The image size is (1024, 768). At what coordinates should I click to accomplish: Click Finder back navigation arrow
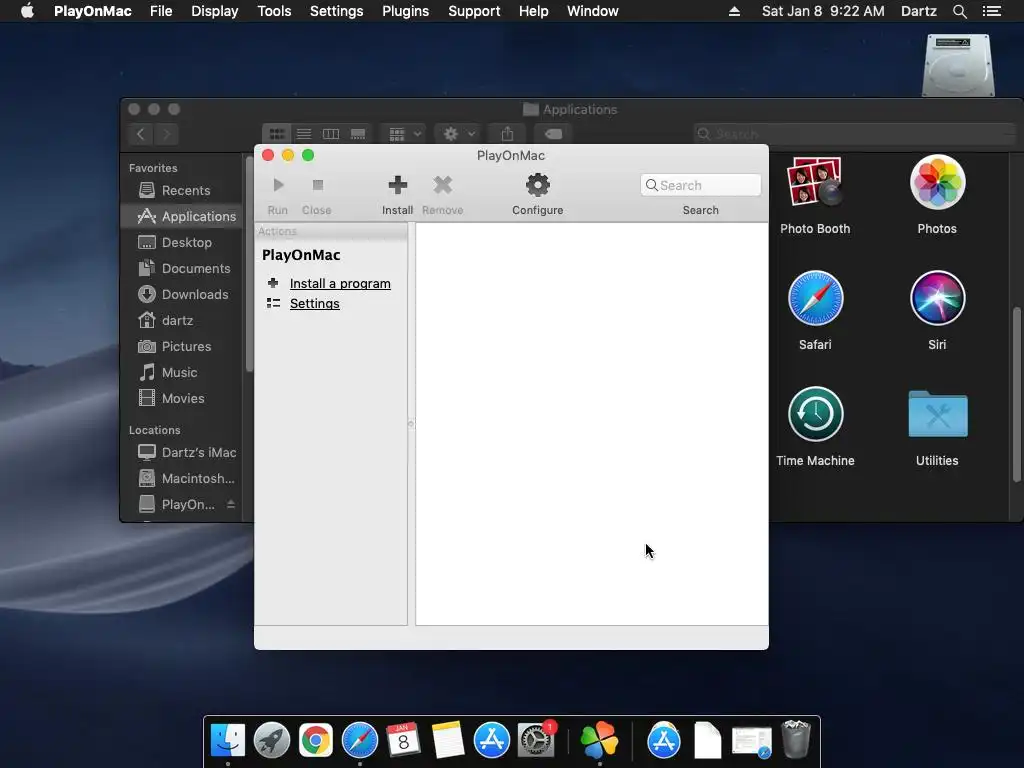coord(140,134)
